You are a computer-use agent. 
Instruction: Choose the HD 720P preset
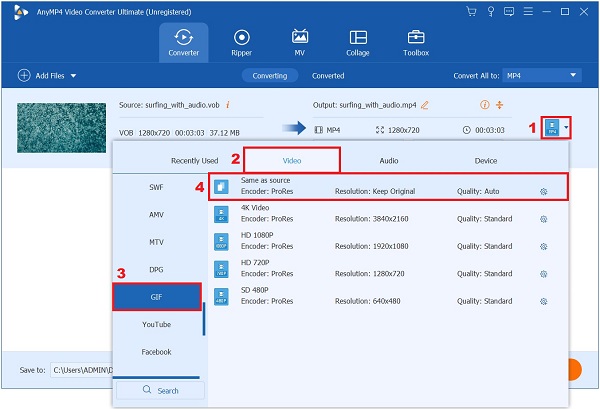point(388,269)
